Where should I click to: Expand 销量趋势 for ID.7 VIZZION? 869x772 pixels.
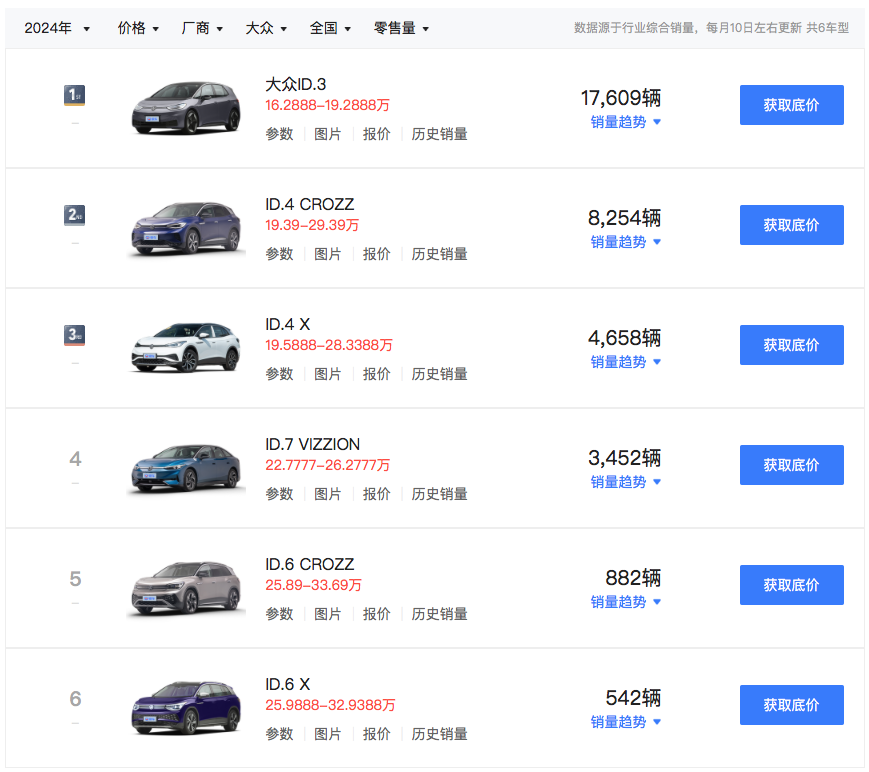[626, 482]
